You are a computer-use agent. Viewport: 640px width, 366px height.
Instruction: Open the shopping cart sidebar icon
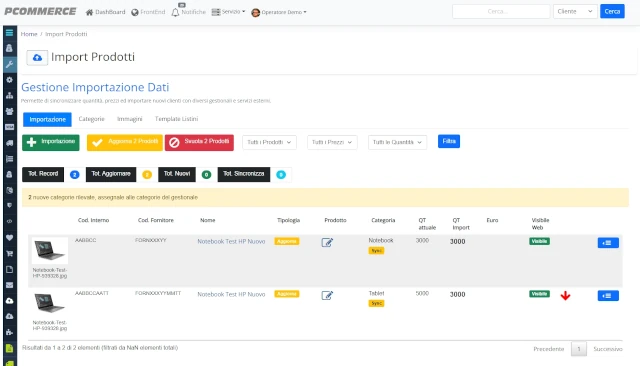[x=9, y=253]
